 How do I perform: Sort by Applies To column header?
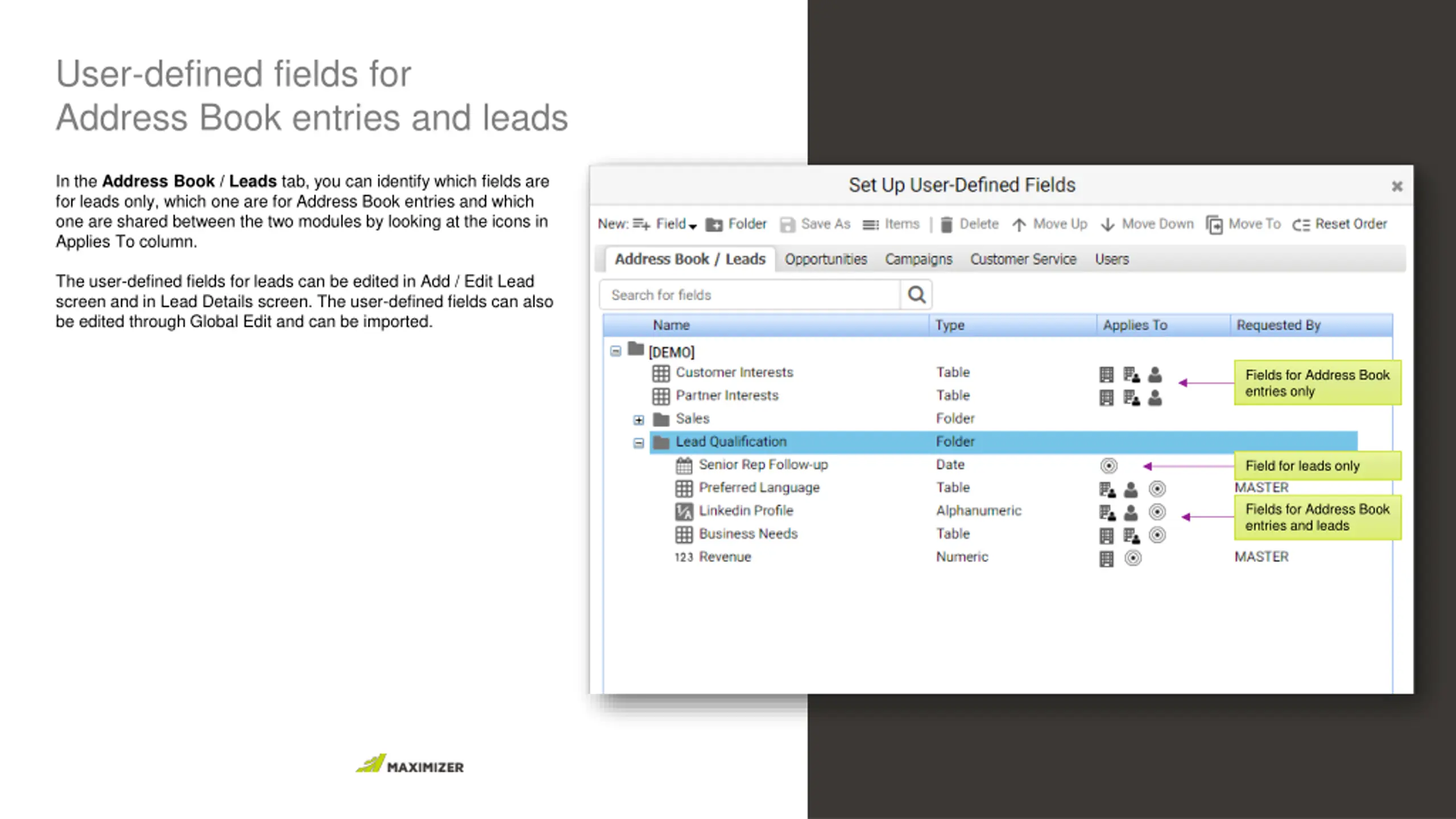[1135, 325]
